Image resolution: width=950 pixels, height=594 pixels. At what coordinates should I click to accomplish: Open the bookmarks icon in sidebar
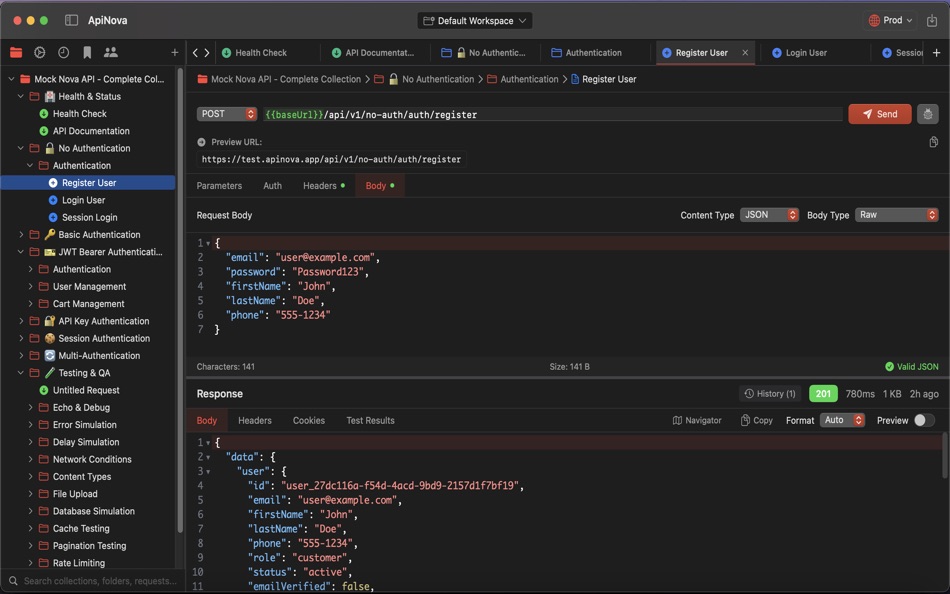[87, 53]
